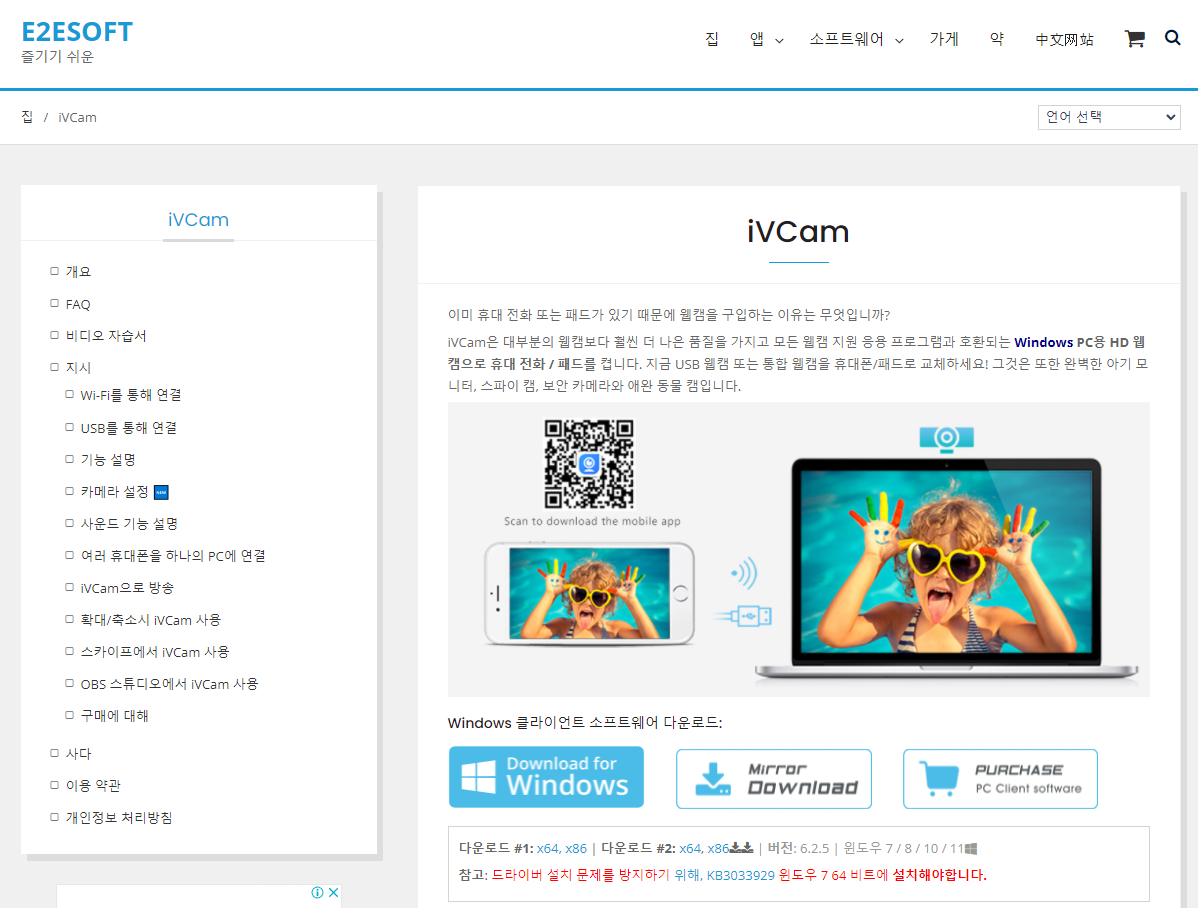Click the Wi-Fi signal icon

tap(743, 572)
